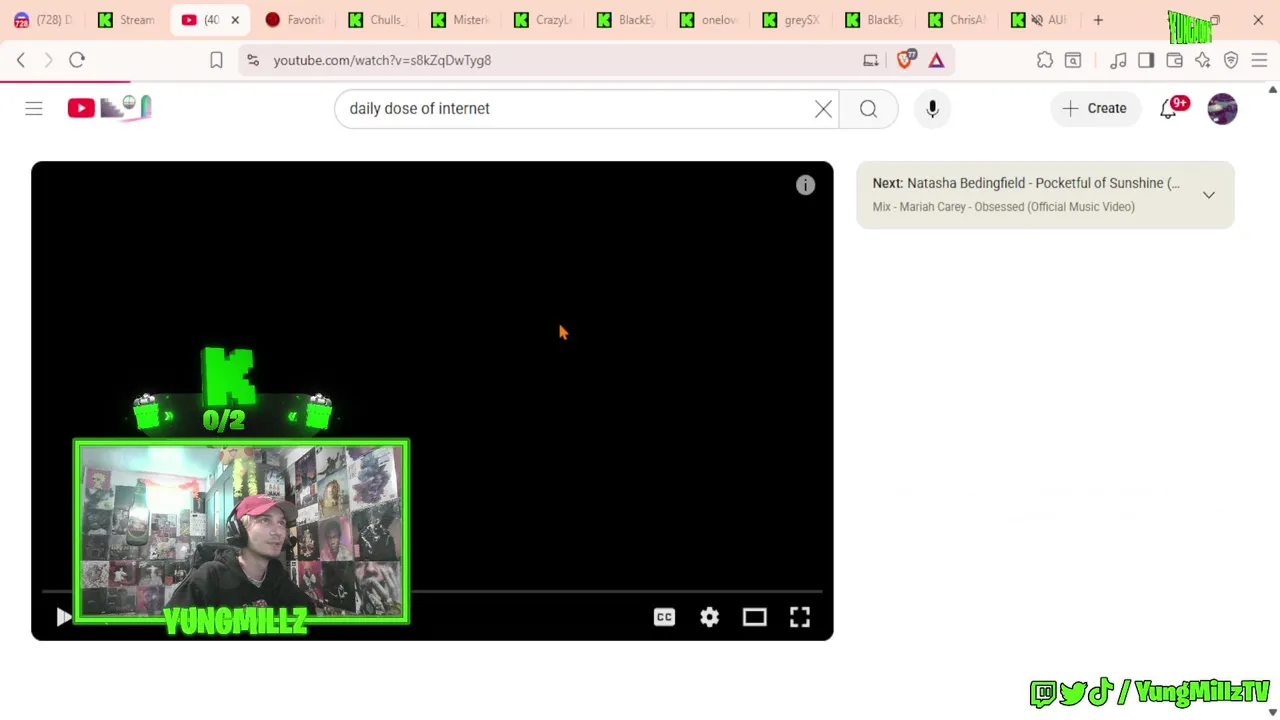Switch to the (728) first tab
1280x720 pixels.
click(44, 20)
